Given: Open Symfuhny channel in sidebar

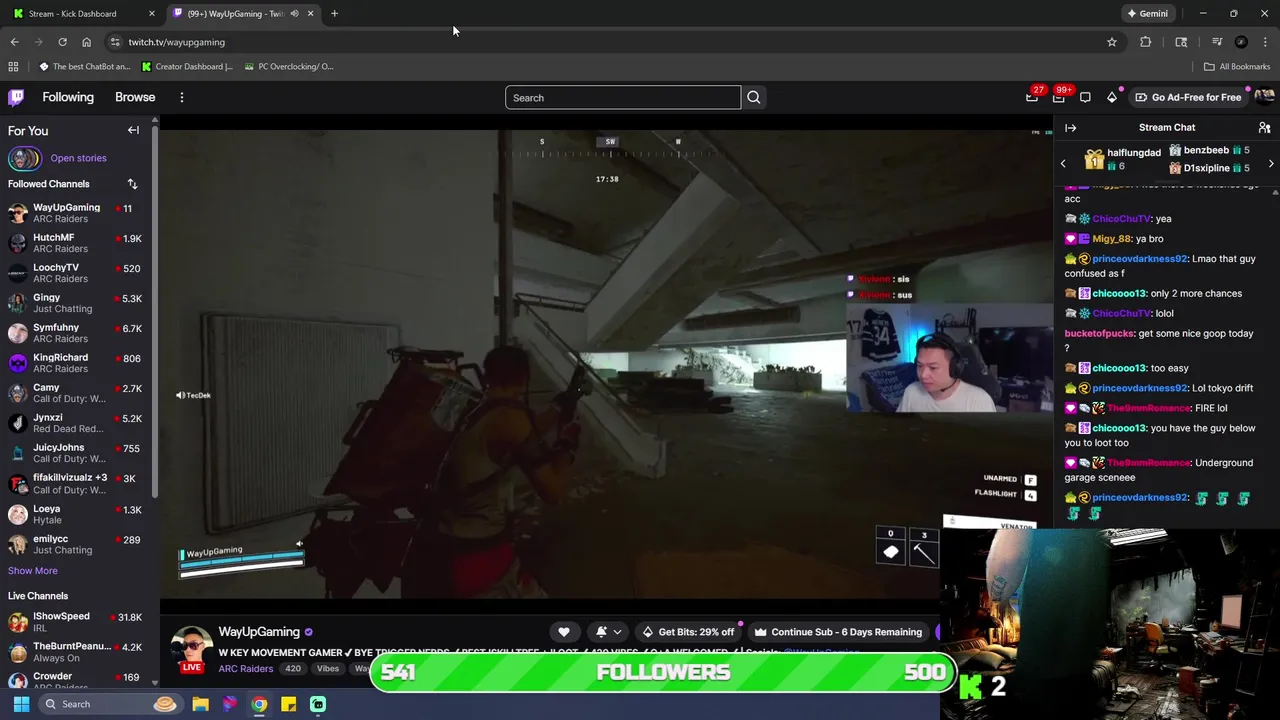Looking at the screenshot, I should (x=78, y=333).
